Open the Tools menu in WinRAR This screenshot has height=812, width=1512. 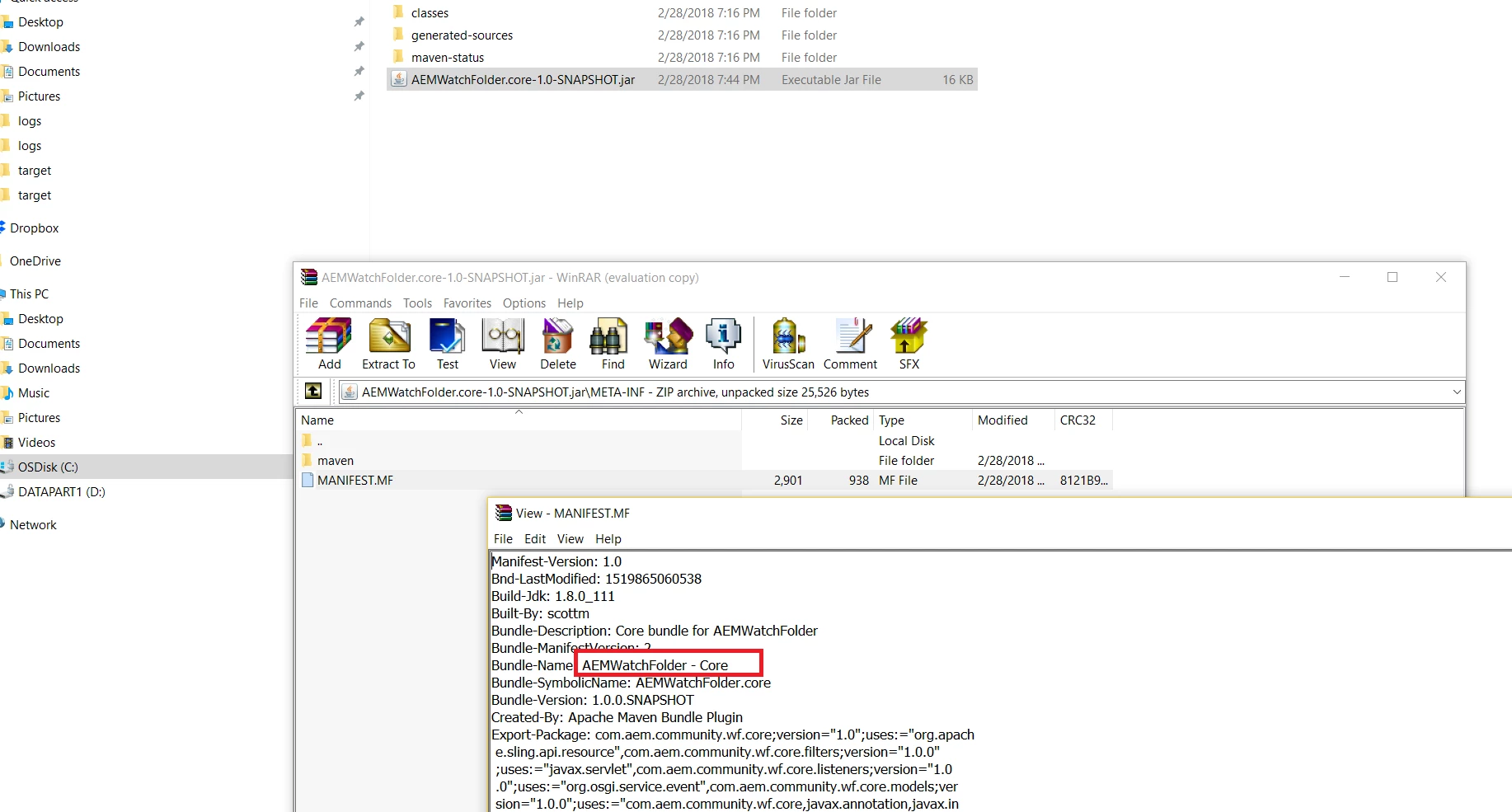[417, 303]
